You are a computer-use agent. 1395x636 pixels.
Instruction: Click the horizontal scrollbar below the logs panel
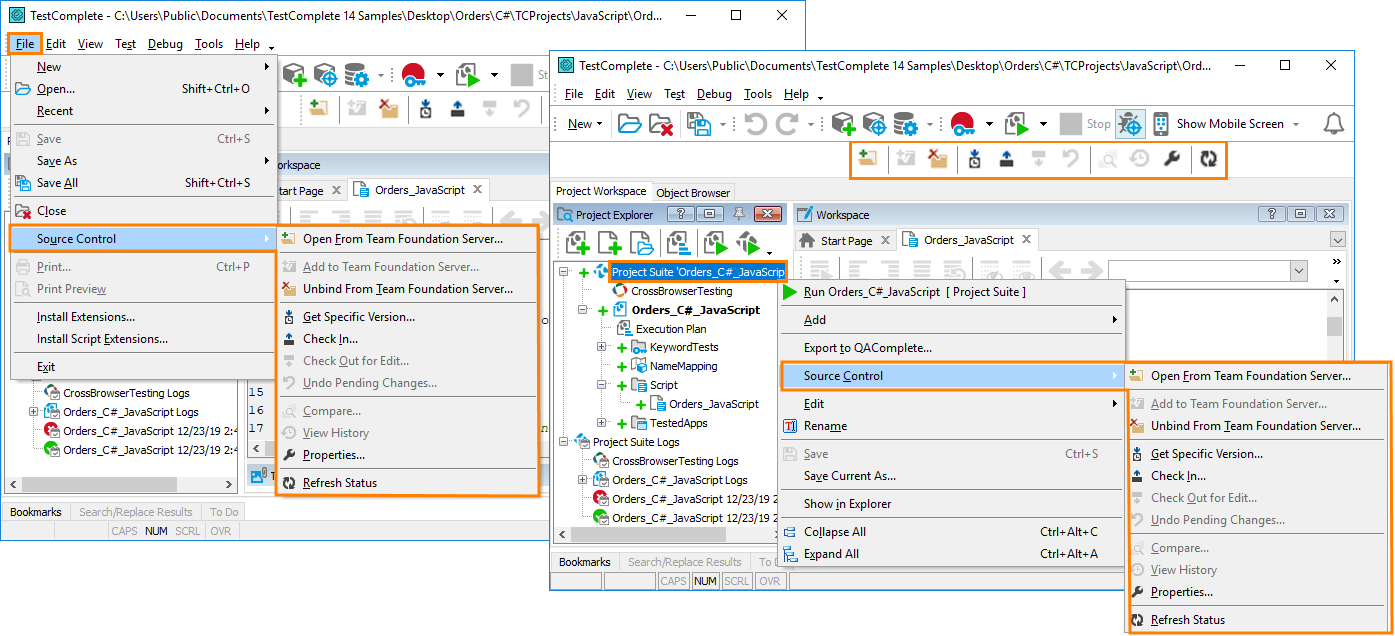pyautogui.click(x=650, y=534)
